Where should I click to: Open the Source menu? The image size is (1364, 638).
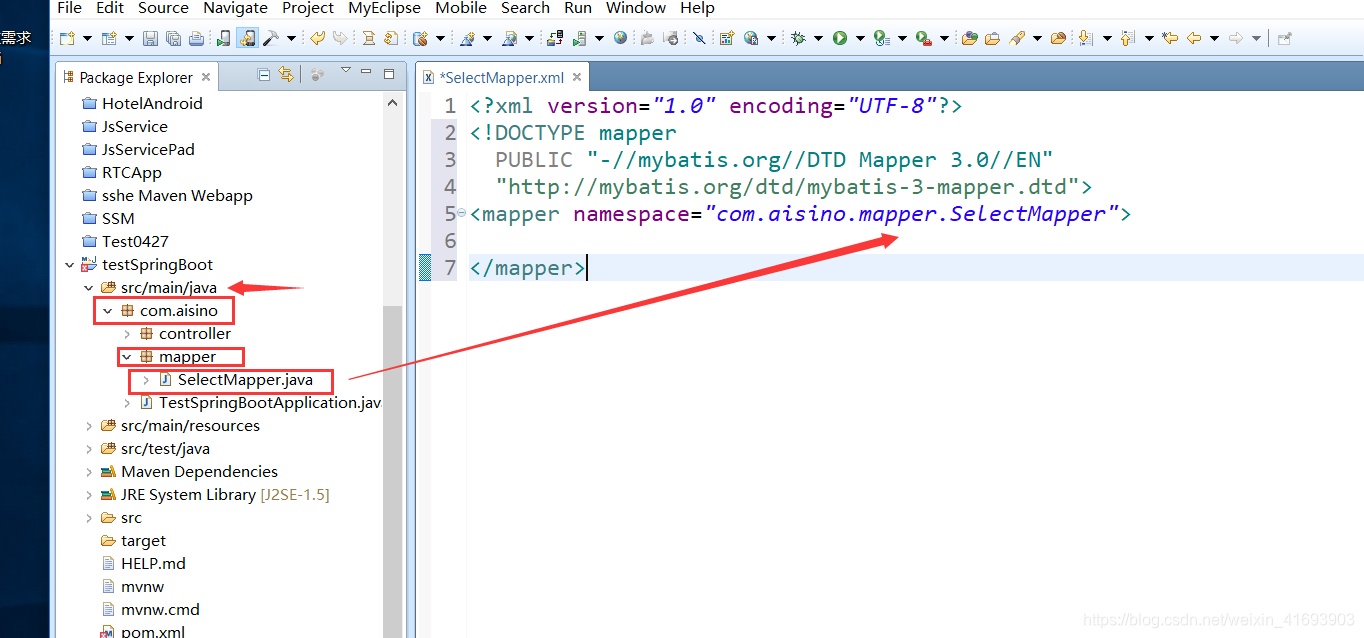click(163, 8)
